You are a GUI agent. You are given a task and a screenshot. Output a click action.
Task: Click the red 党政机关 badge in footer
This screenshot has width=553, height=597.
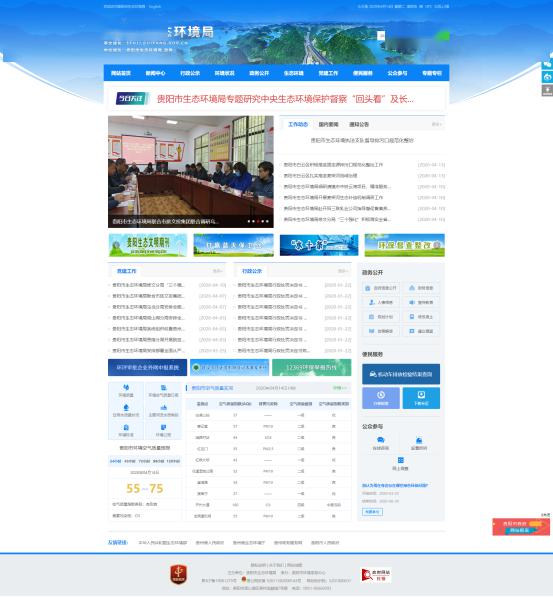tap(178, 574)
